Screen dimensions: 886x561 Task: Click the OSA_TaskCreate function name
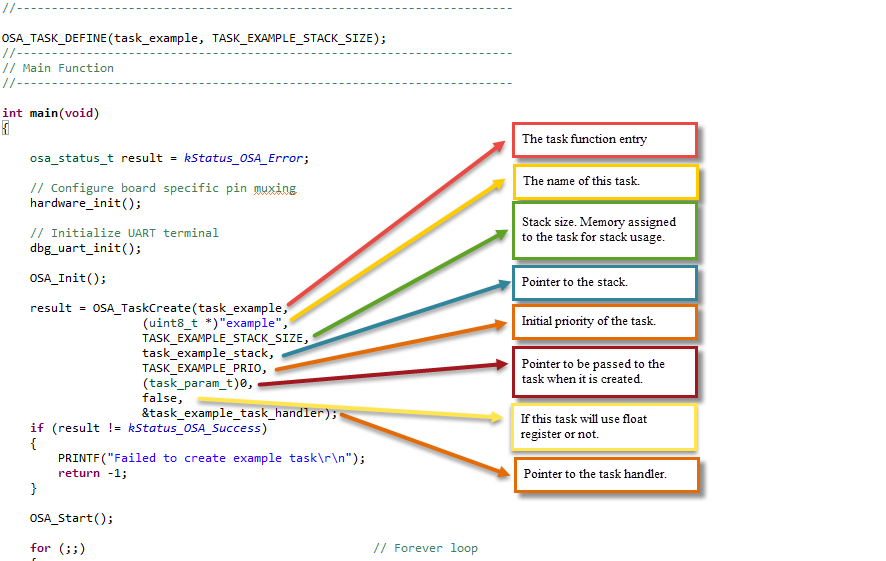[x=142, y=308]
